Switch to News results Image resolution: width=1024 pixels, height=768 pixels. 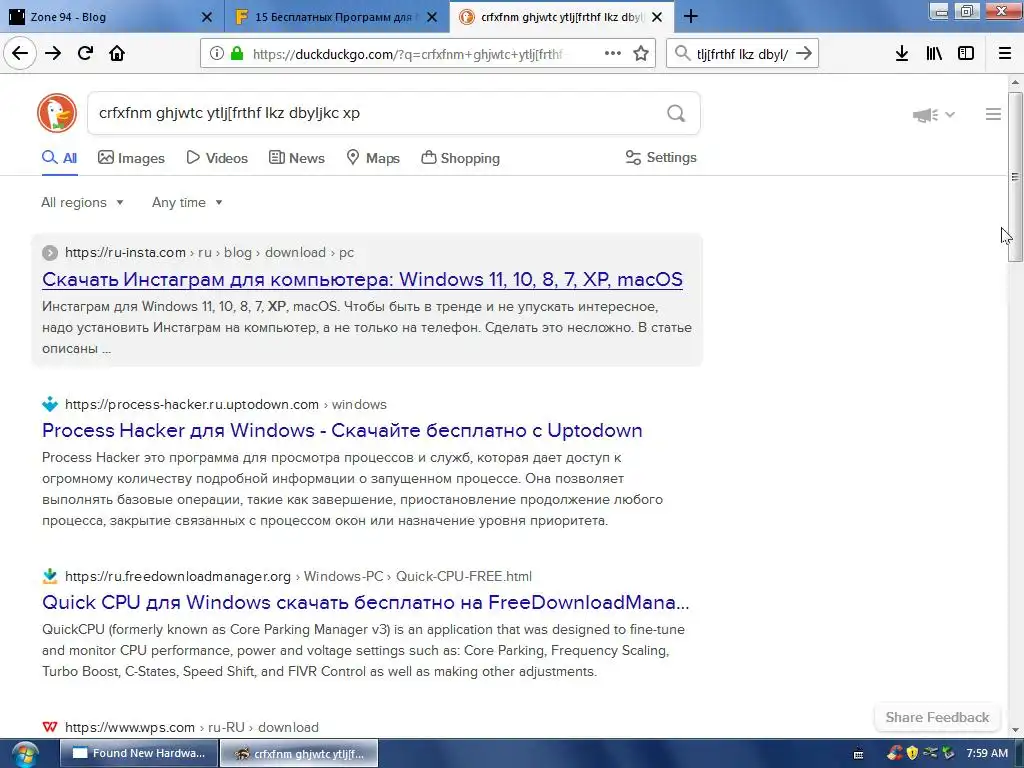(x=297, y=158)
